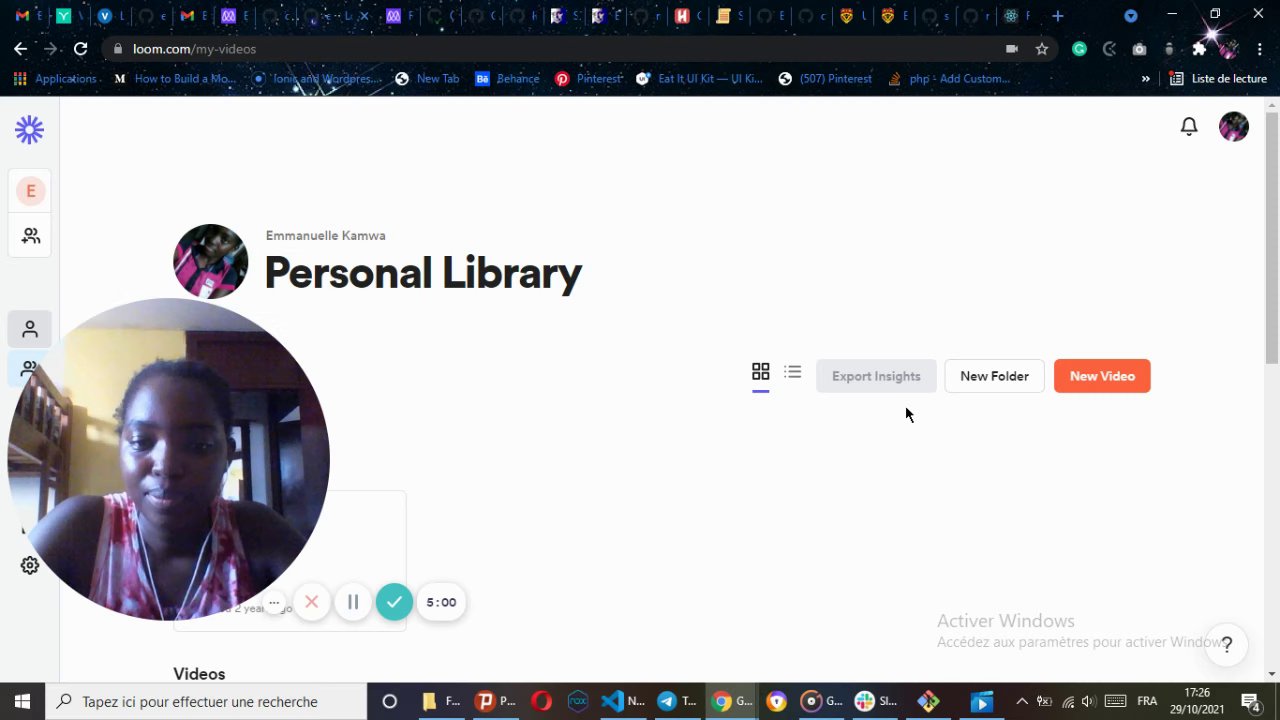1280x720 pixels.
Task: Click the webcam bubble preview
Action: [x=168, y=459]
